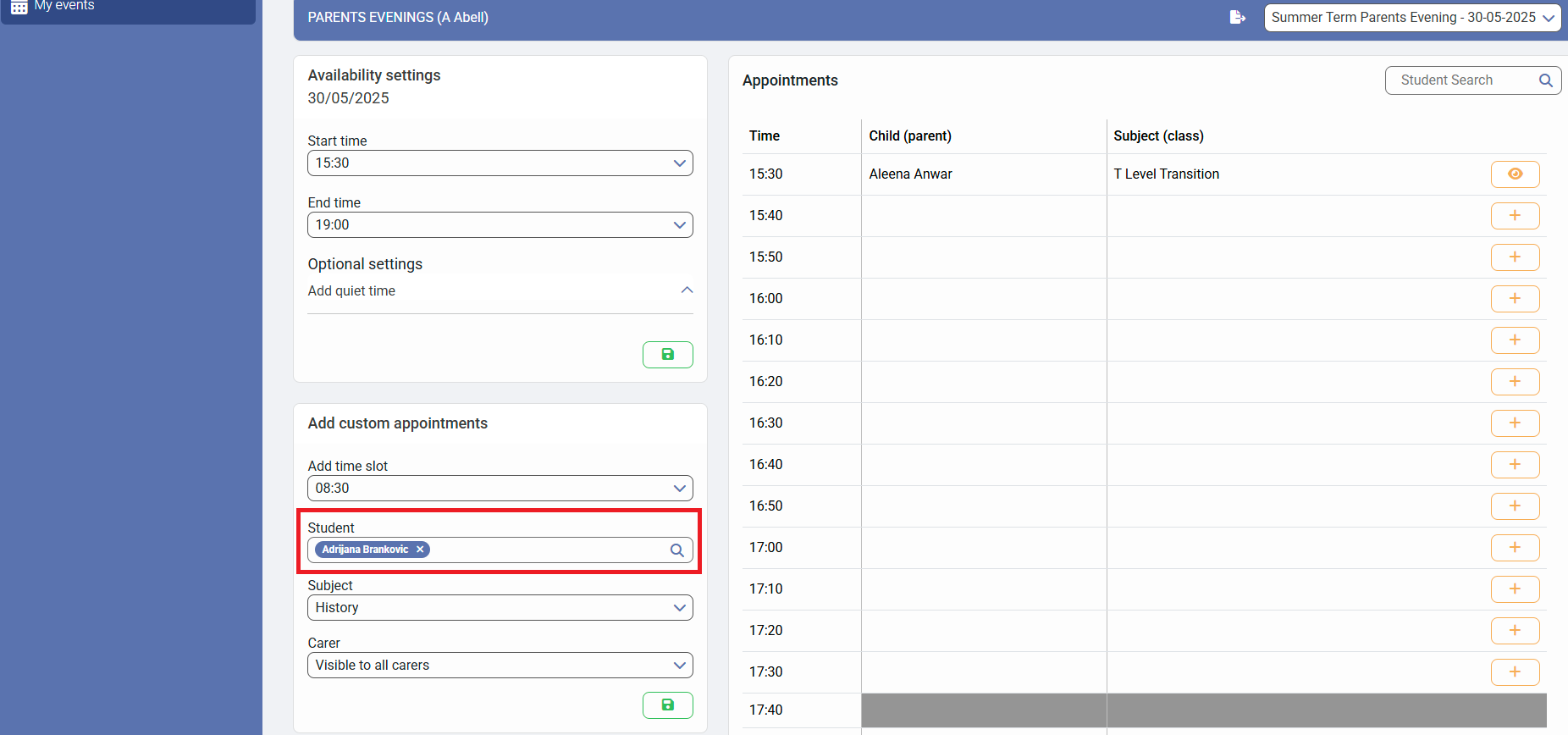Add appointment at 15:40 slot
Screen dimensions: 1568x735
click(x=1515, y=216)
